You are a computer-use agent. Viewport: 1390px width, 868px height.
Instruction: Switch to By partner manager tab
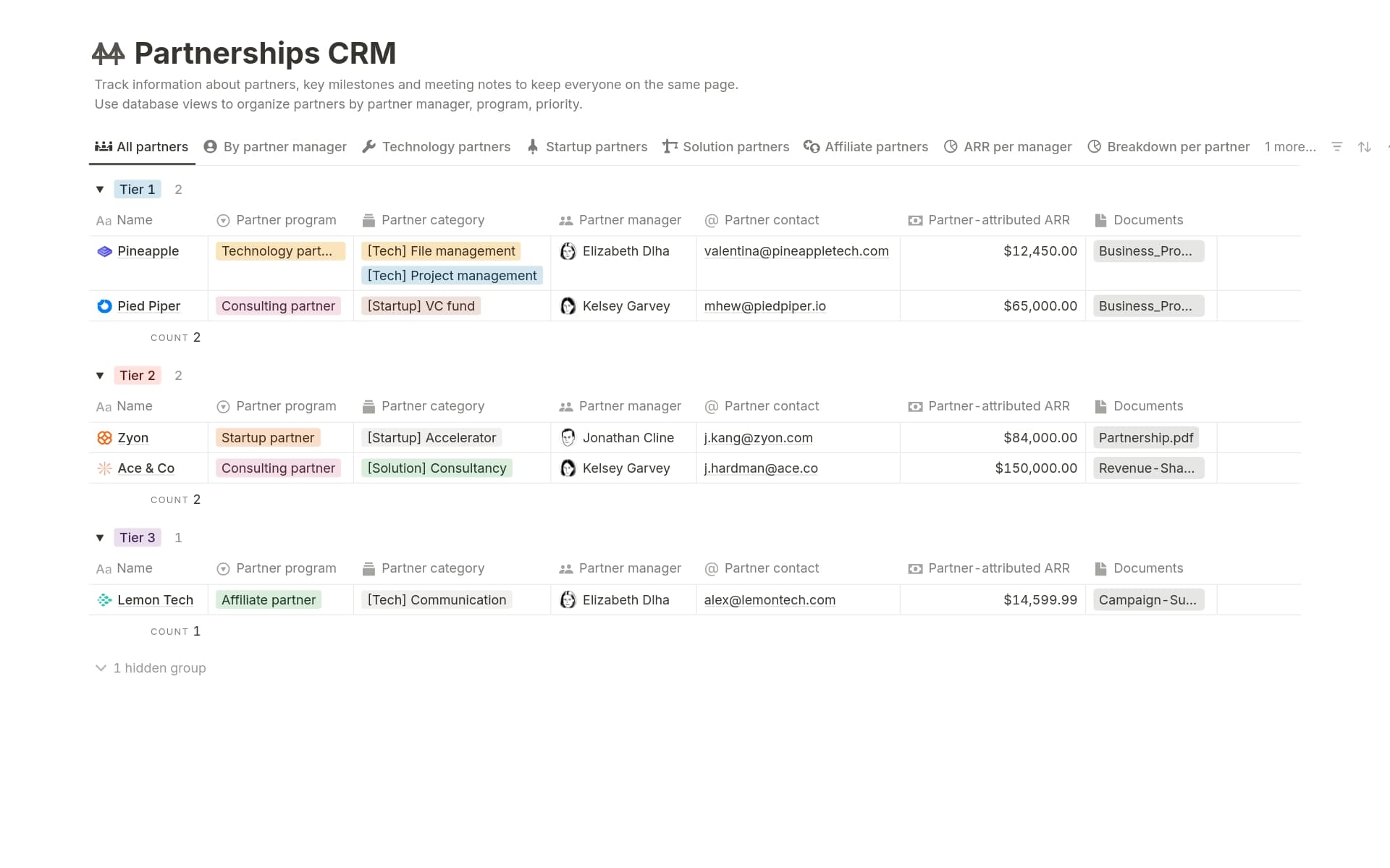point(275,147)
